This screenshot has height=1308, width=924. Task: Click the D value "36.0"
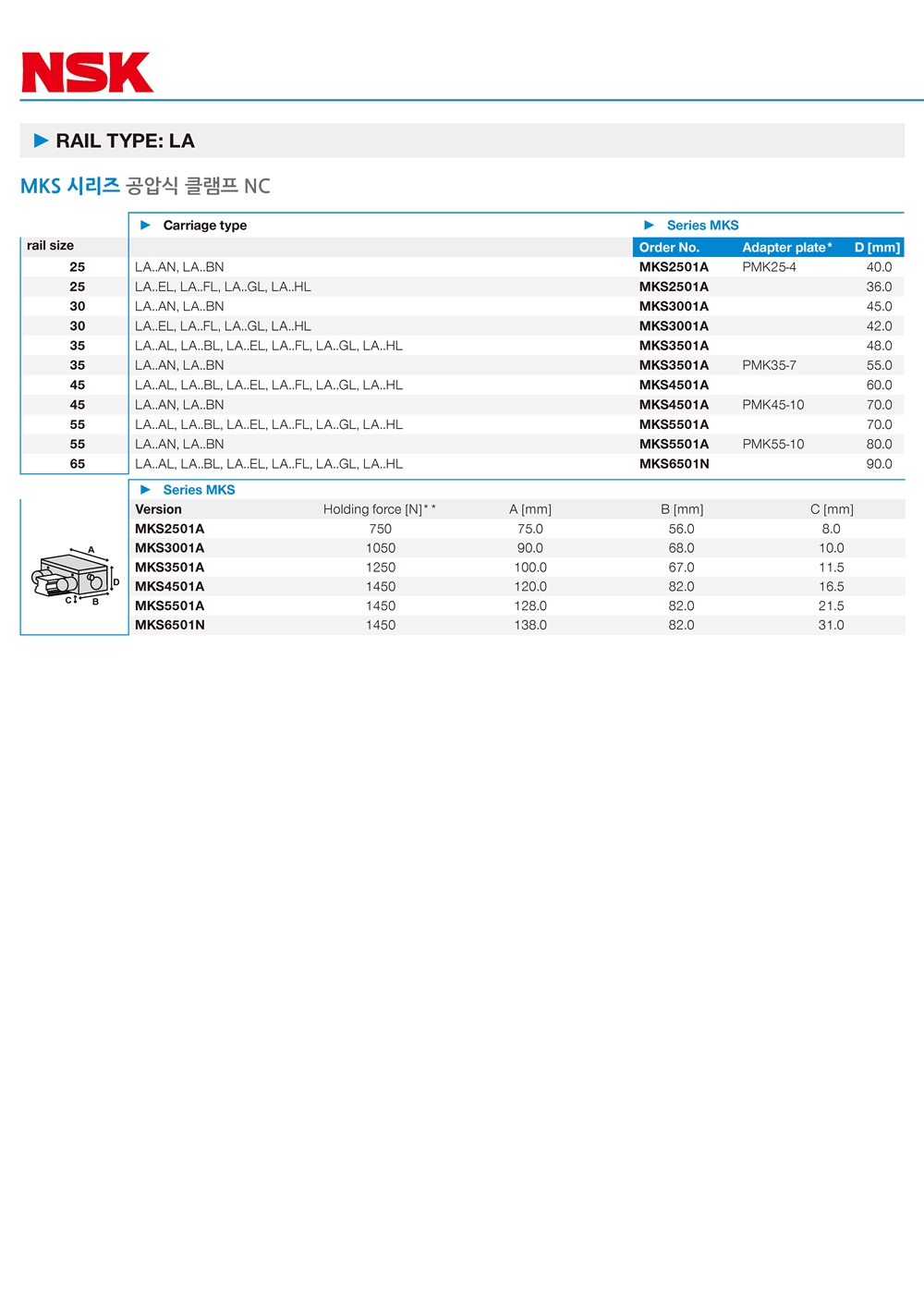[x=879, y=287]
